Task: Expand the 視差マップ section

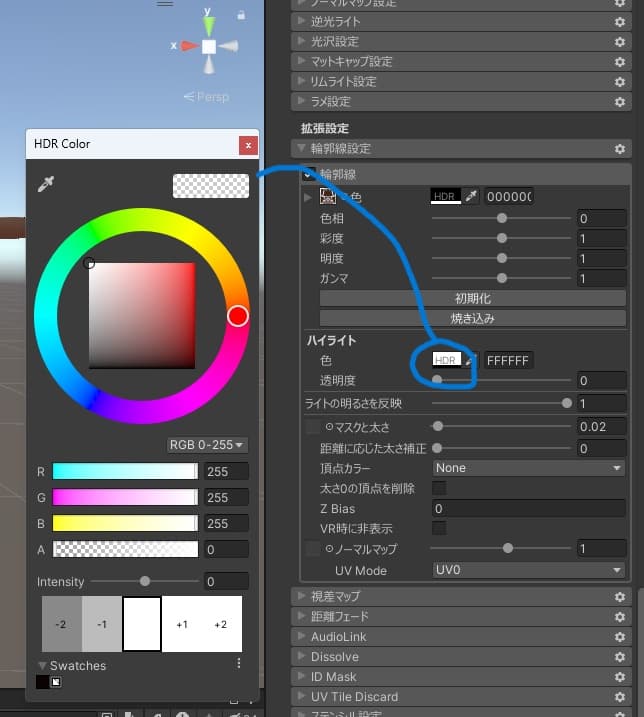Action: 301,596
